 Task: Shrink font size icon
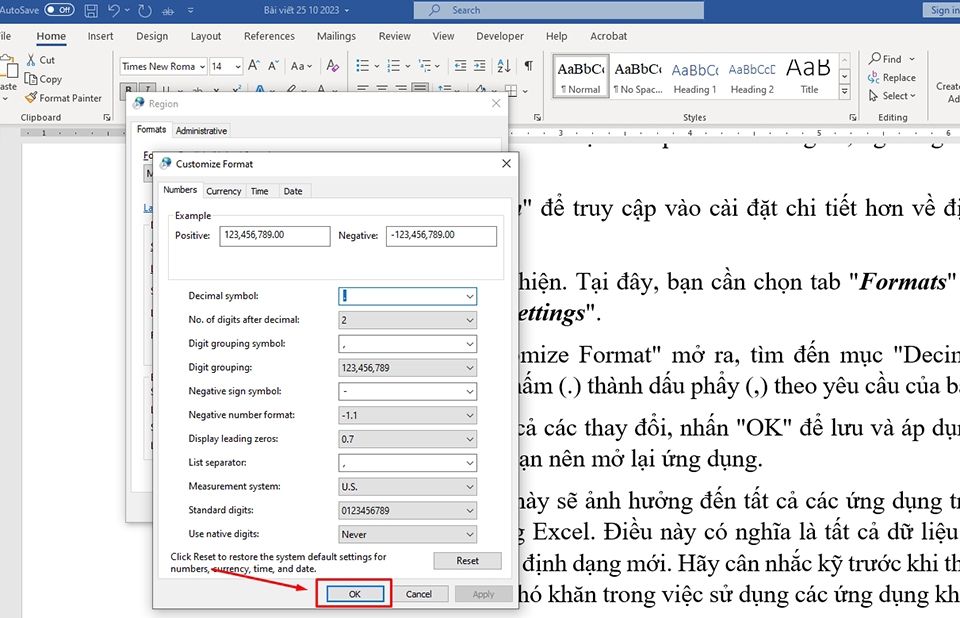274,66
